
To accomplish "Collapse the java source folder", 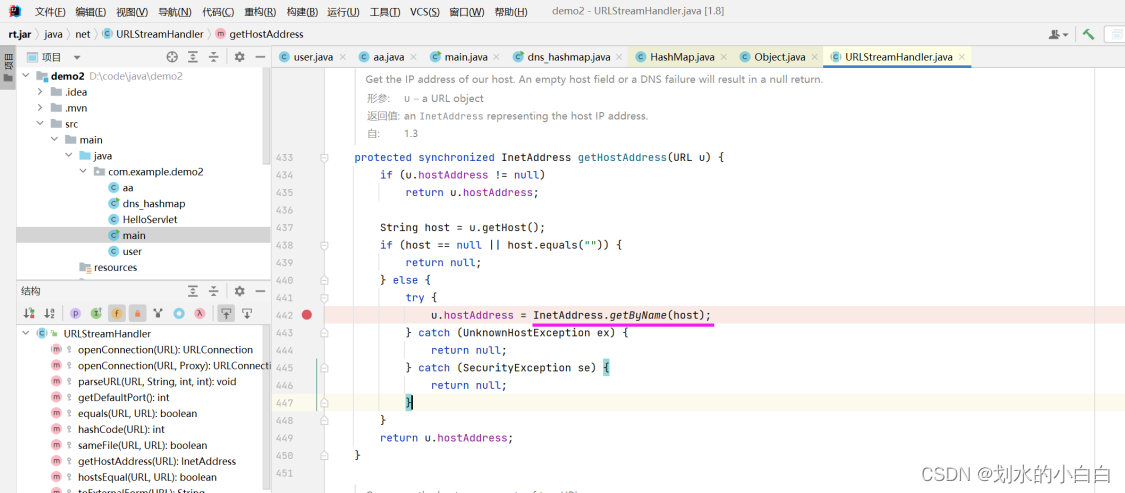I will [69, 155].
